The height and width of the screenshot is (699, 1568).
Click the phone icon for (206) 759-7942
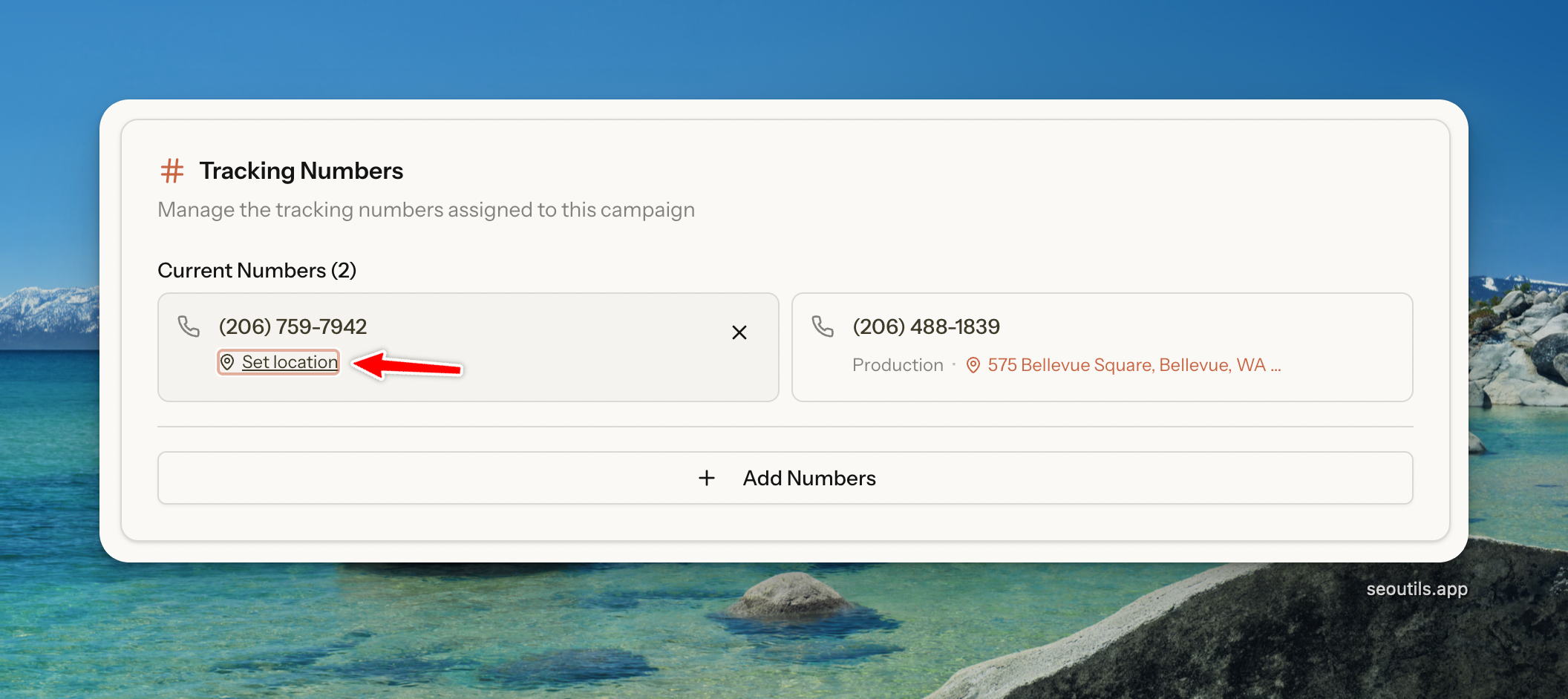(x=189, y=326)
